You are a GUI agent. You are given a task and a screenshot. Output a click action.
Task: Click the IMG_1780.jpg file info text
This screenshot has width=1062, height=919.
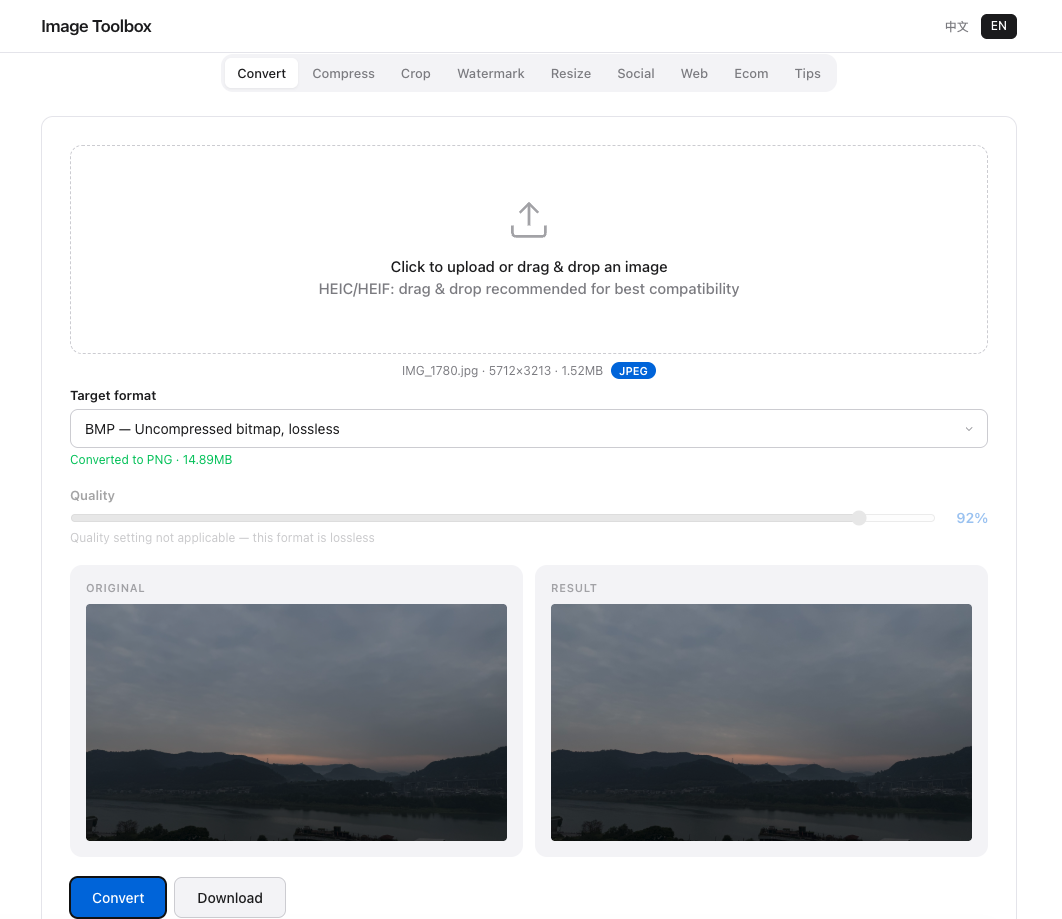502,370
